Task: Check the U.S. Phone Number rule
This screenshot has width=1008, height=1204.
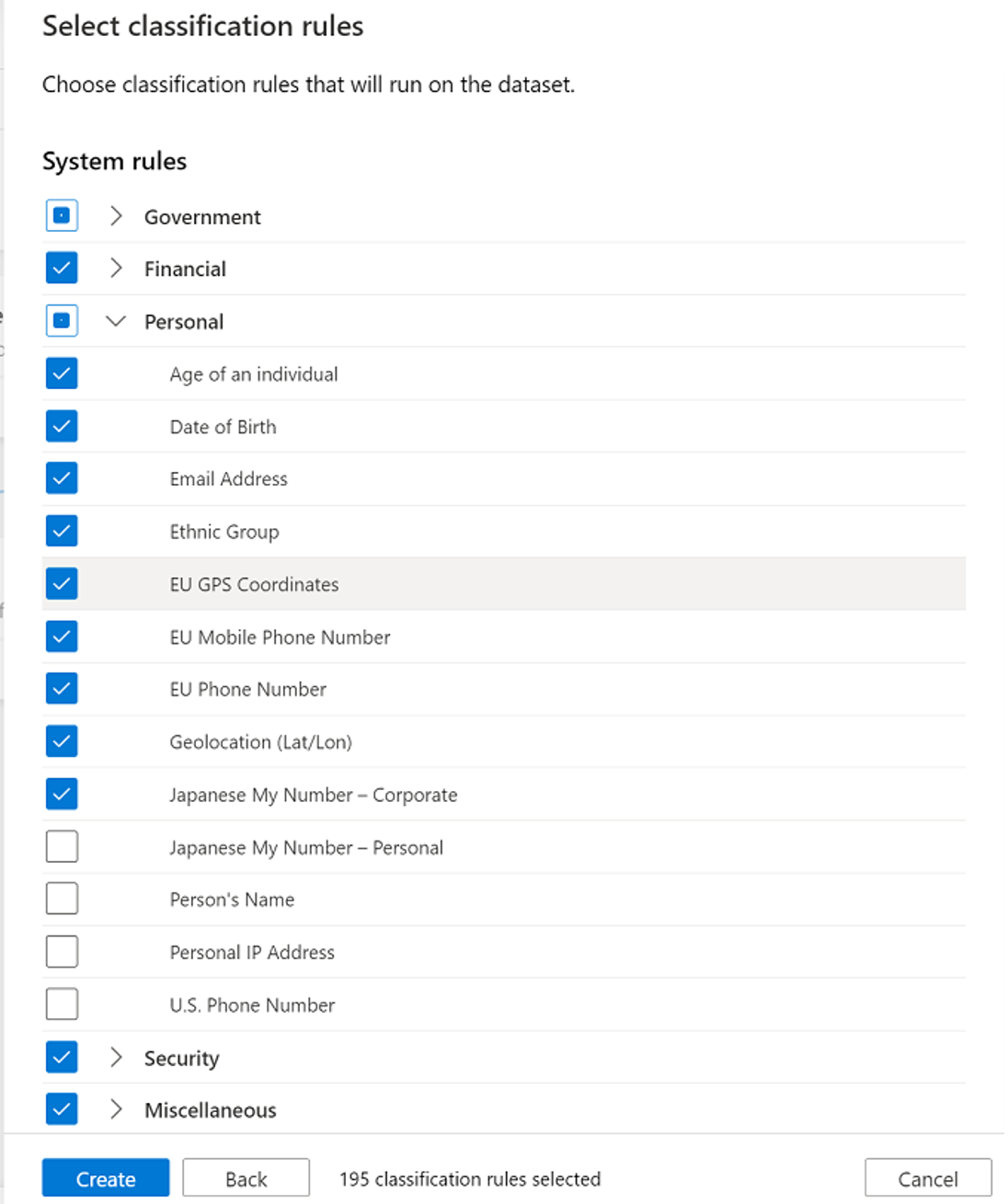Action: tap(61, 1003)
